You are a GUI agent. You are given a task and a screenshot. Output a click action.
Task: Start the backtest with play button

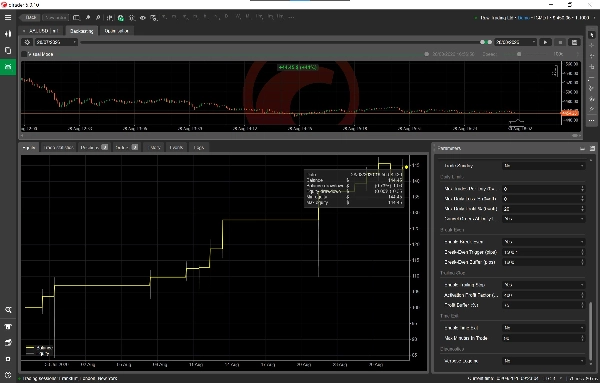pos(545,42)
